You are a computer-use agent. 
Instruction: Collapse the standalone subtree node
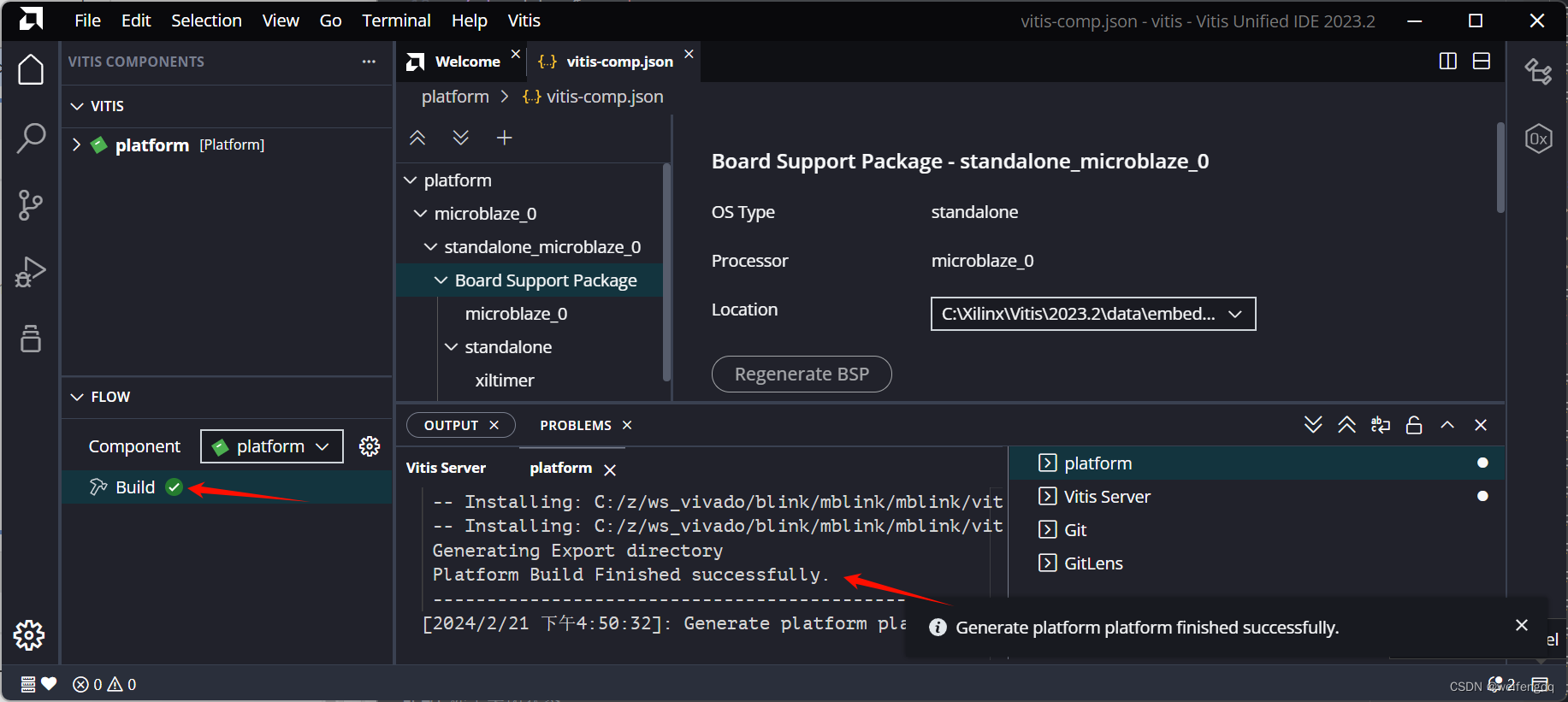tap(451, 347)
